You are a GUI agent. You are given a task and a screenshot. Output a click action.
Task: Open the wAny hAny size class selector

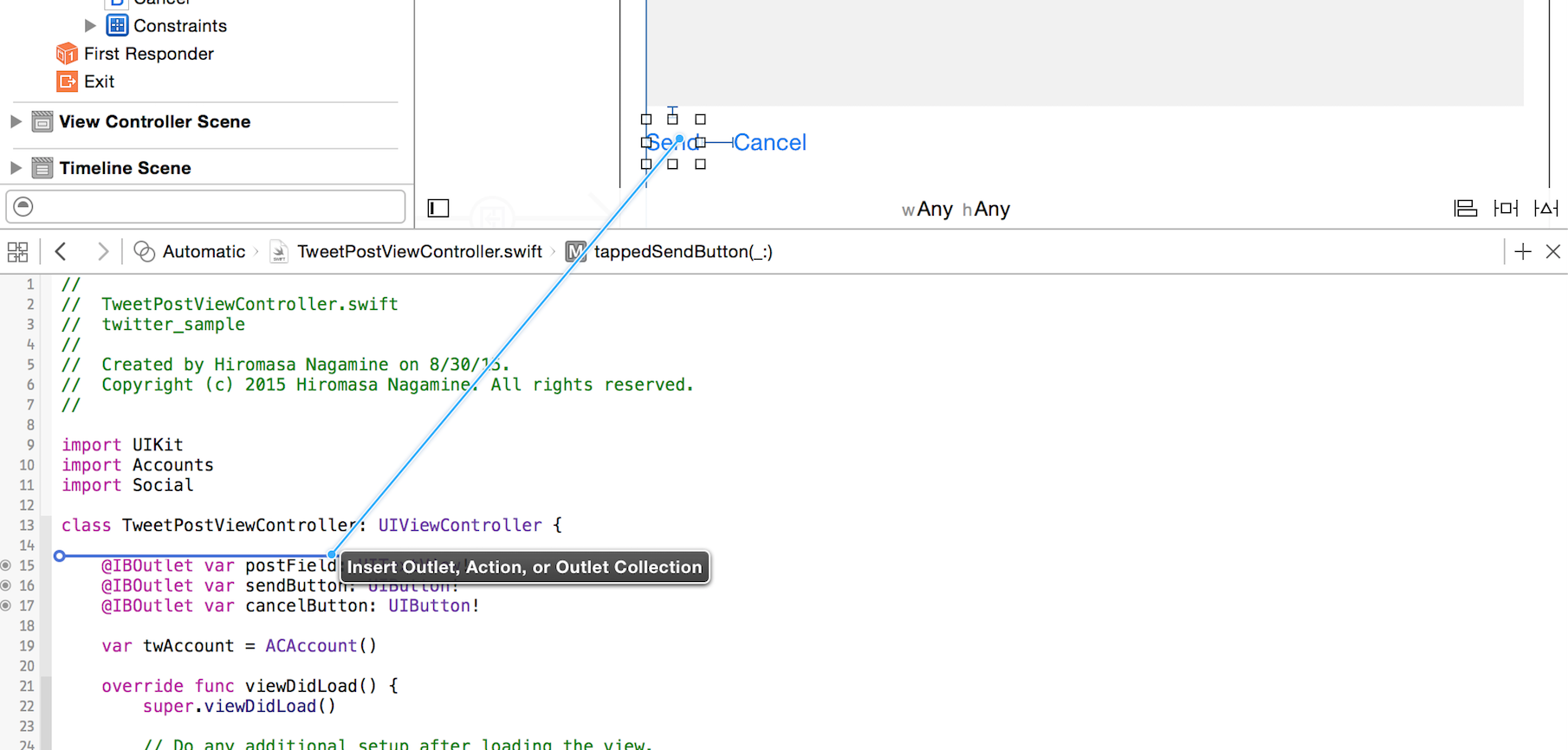click(x=956, y=209)
